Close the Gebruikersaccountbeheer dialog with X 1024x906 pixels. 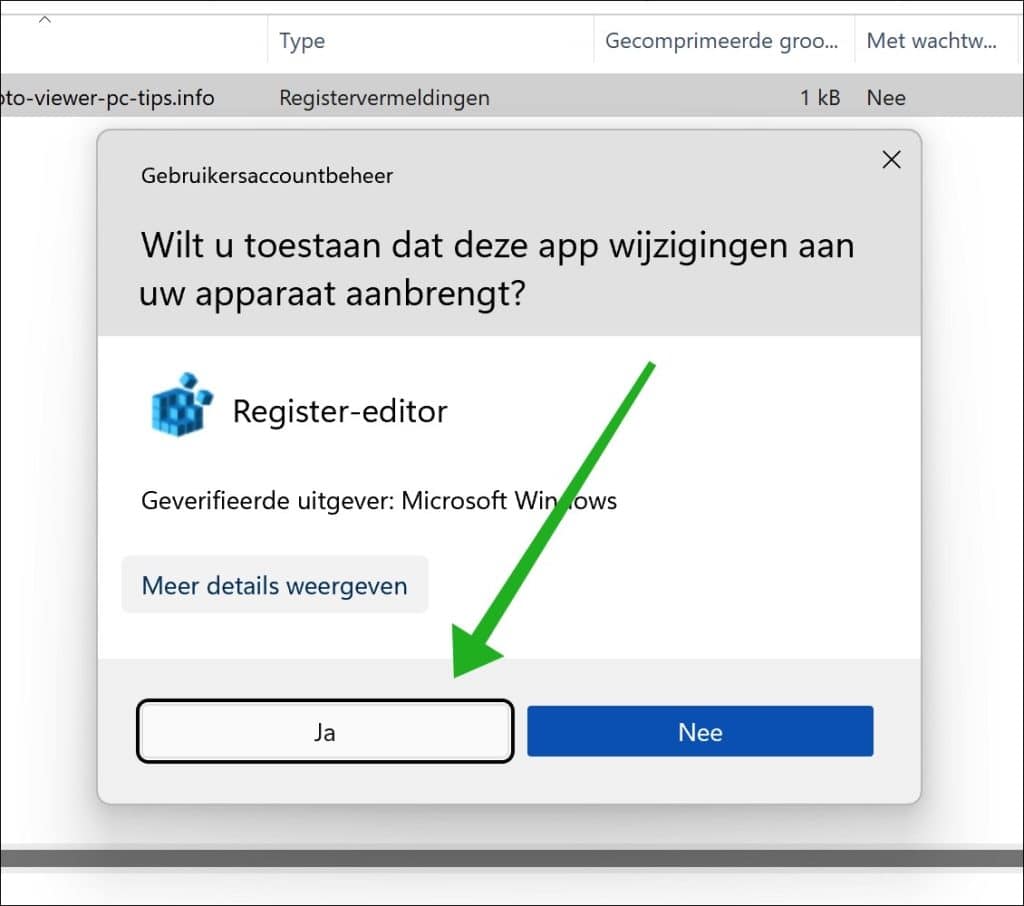click(891, 159)
